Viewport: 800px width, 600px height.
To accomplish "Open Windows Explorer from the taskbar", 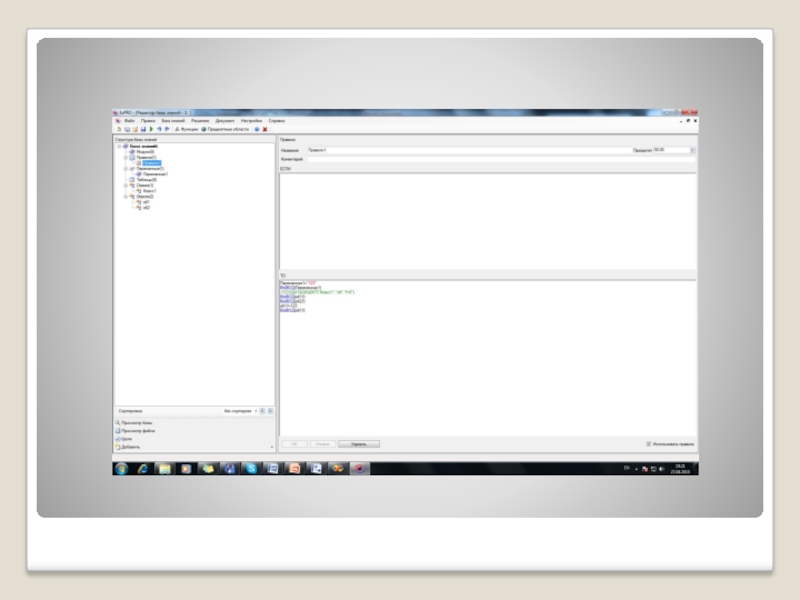I will click(164, 469).
